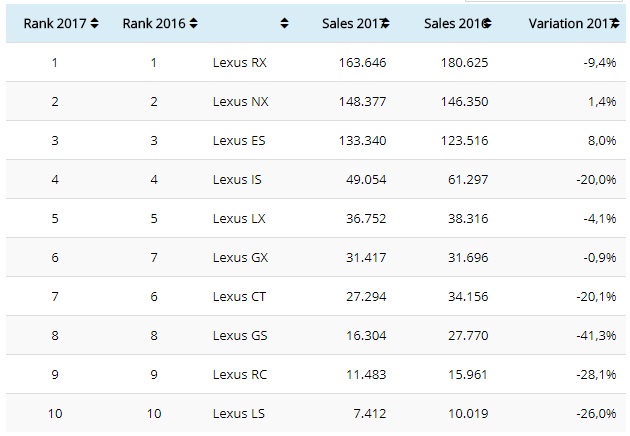630x436 pixels.
Task: Click the Lexus ES model cell
Action: click(x=239, y=140)
